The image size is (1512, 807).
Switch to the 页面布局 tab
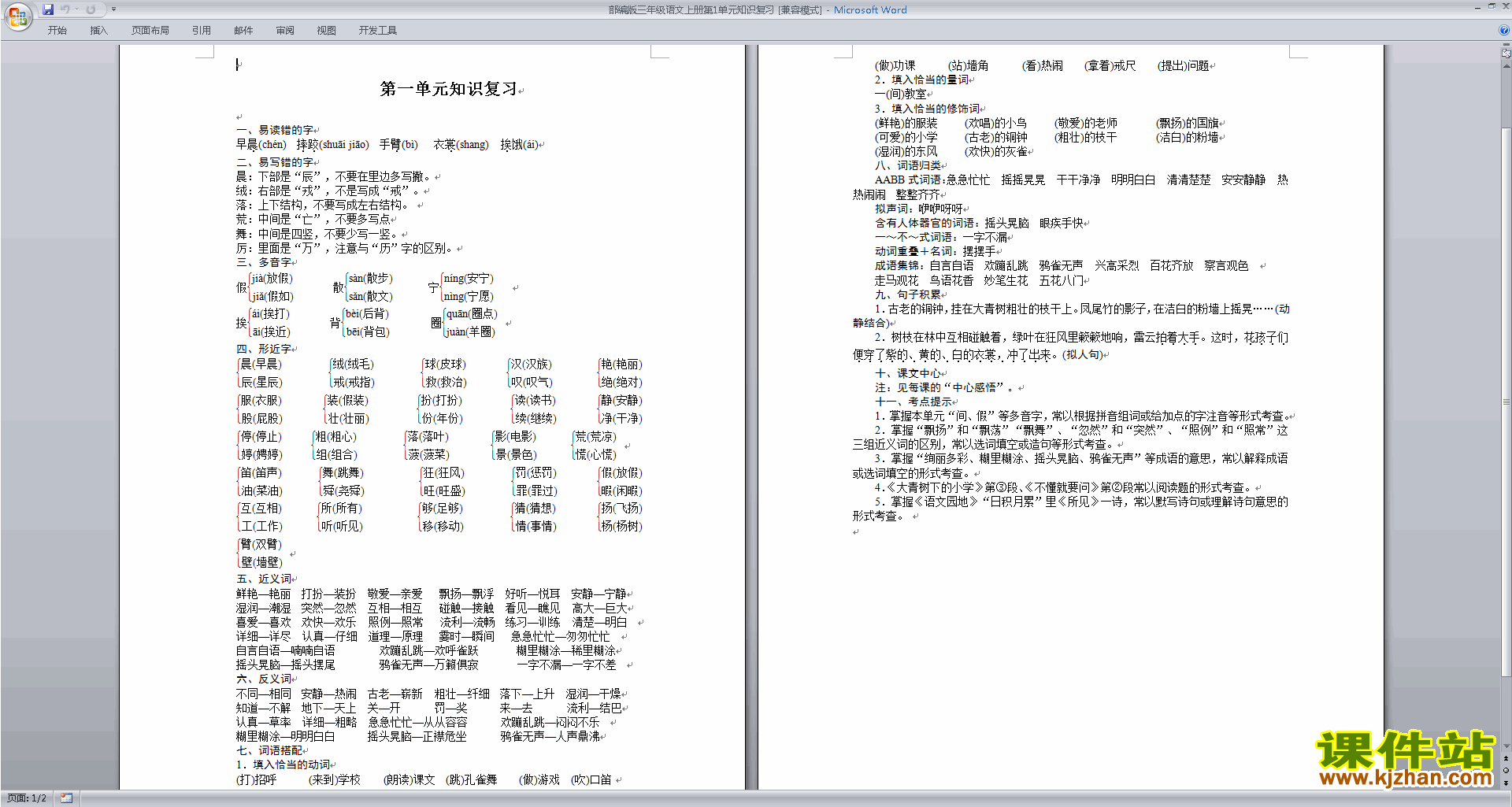(x=150, y=31)
